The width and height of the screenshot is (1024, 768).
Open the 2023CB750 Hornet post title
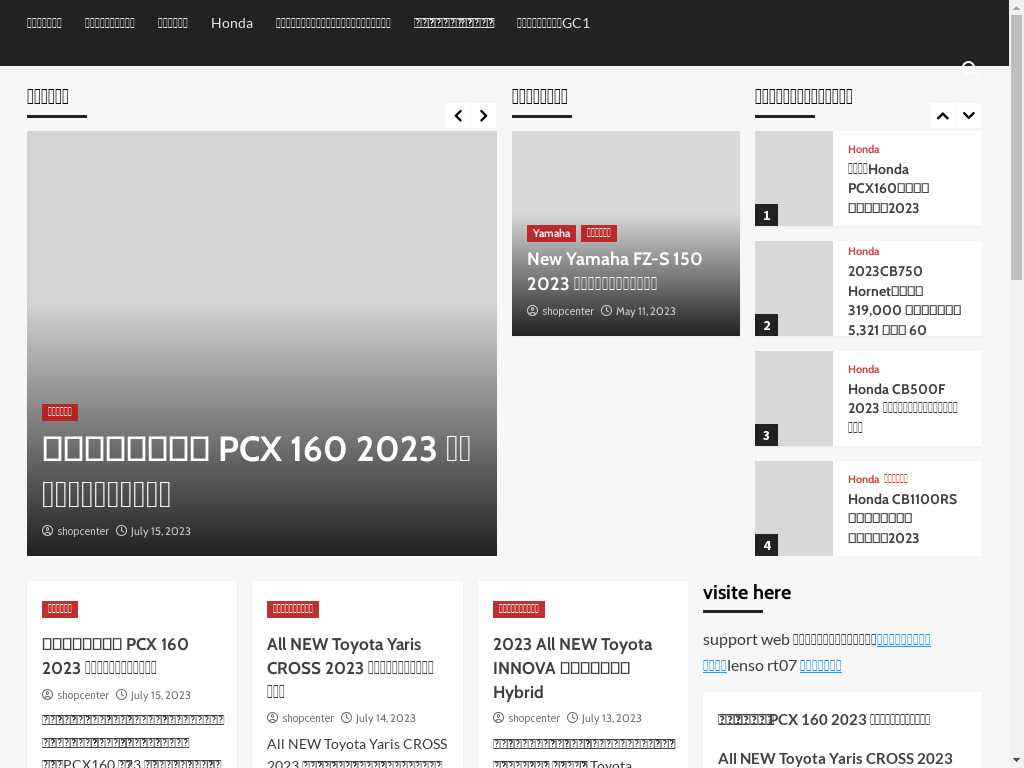pos(904,300)
